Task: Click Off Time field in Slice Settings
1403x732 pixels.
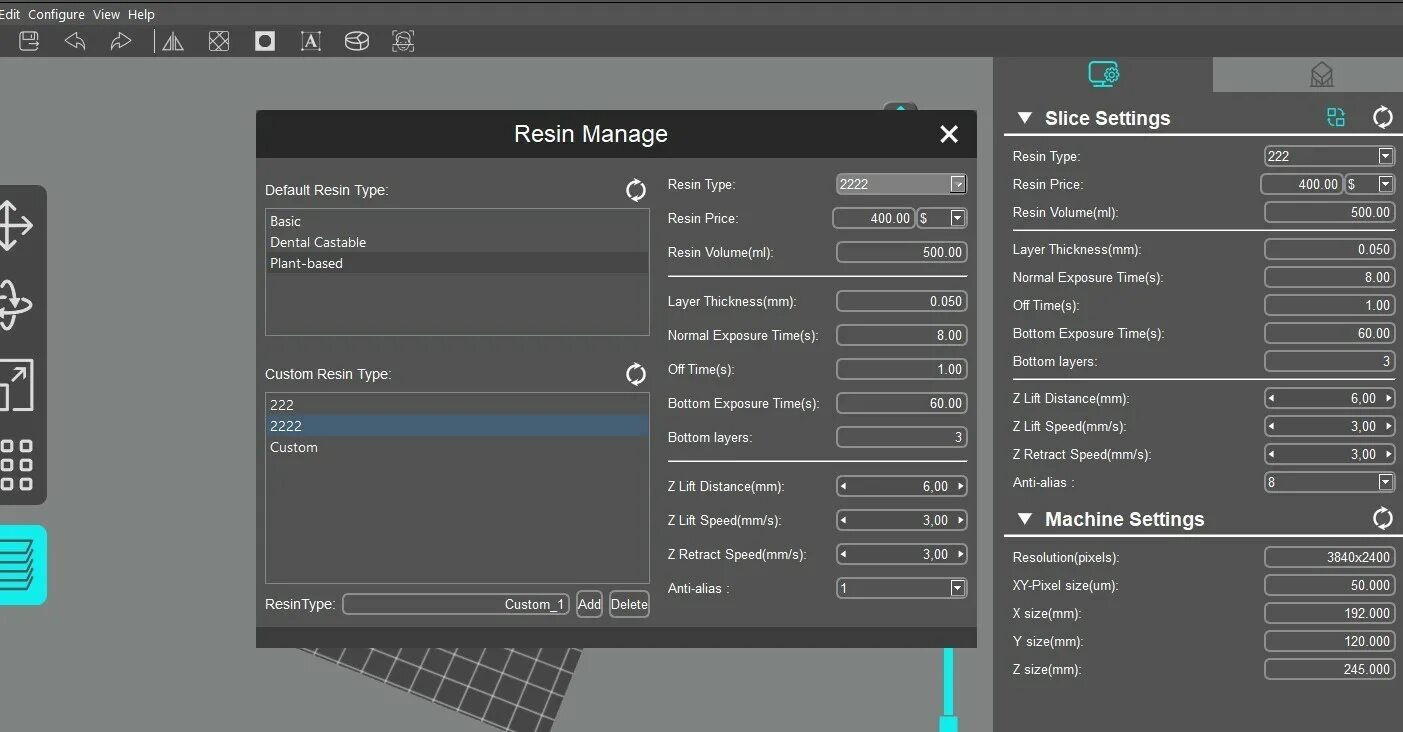Action: (1329, 305)
